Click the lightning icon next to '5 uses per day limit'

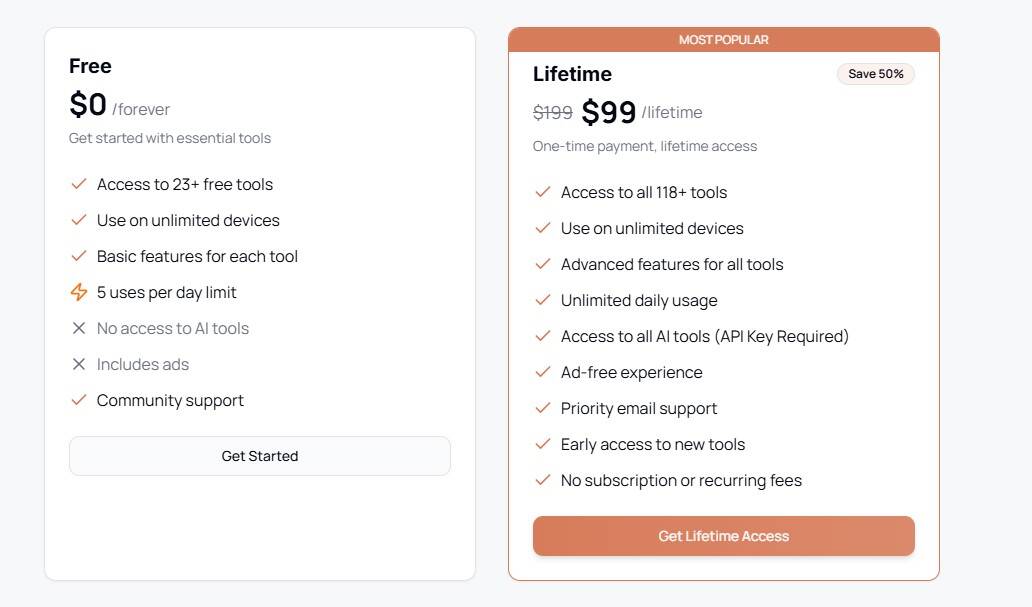tap(79, 292)
